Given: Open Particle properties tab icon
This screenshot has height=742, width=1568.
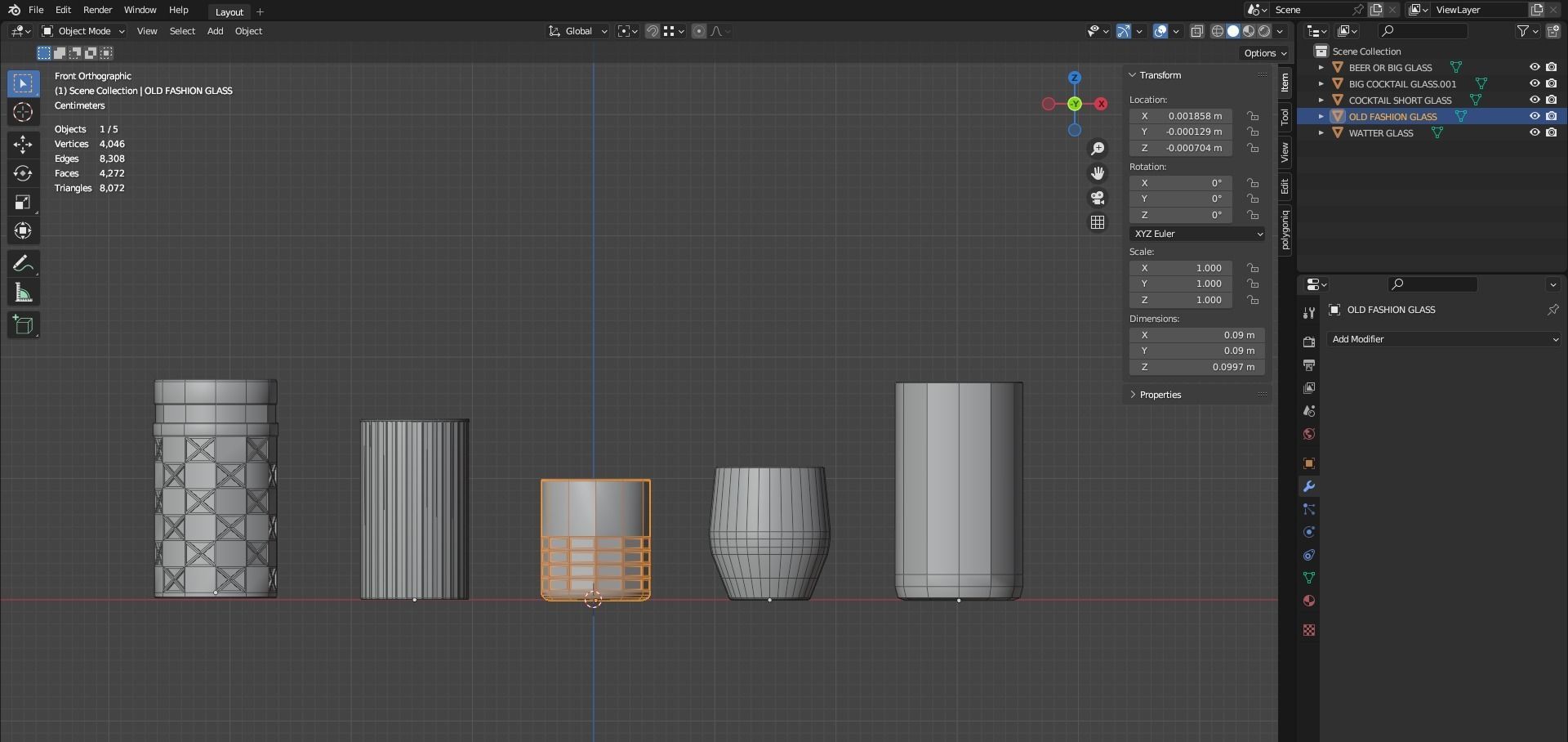Looking at the screenshot, I should [x=1309, y=509].
